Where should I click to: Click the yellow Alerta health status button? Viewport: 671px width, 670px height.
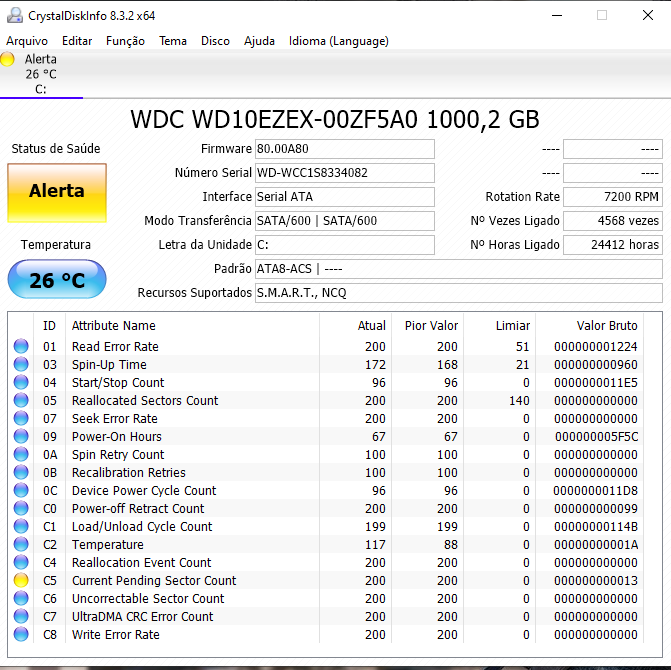[57, 193]
